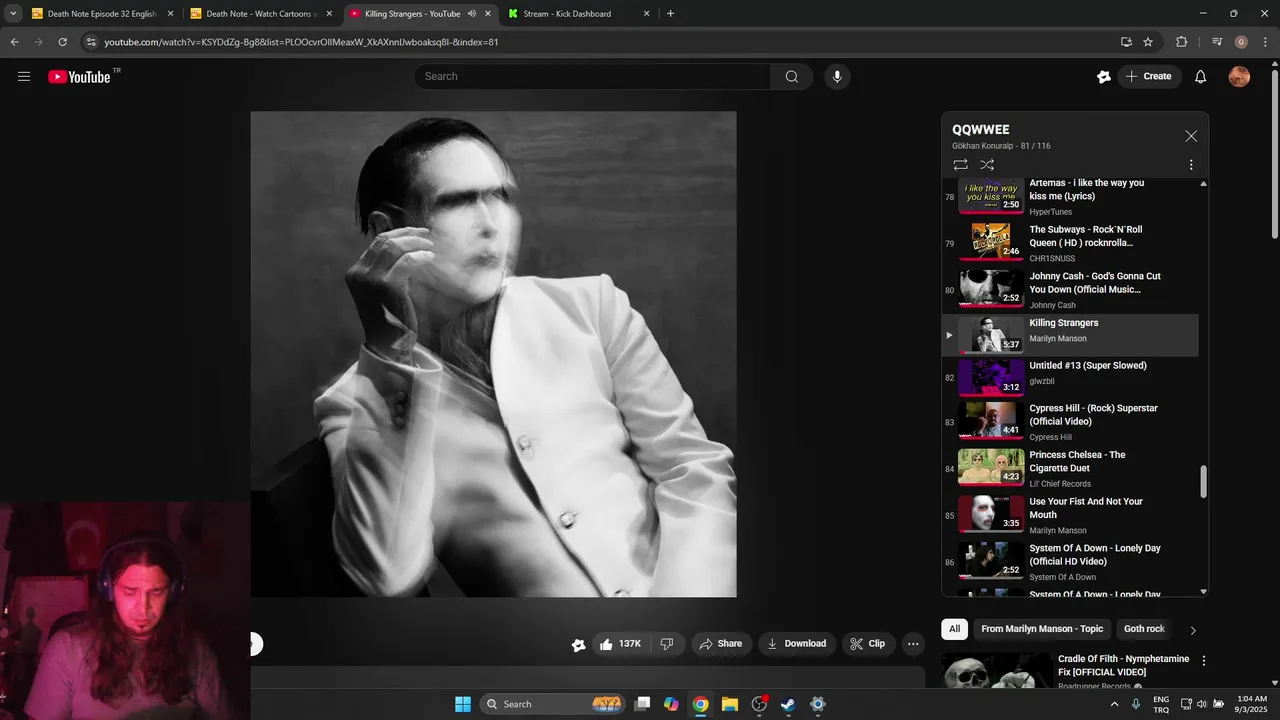Play The Subways - Rock'N'Roll Queen
The image size is (1280, 720).
point(1070,243)
